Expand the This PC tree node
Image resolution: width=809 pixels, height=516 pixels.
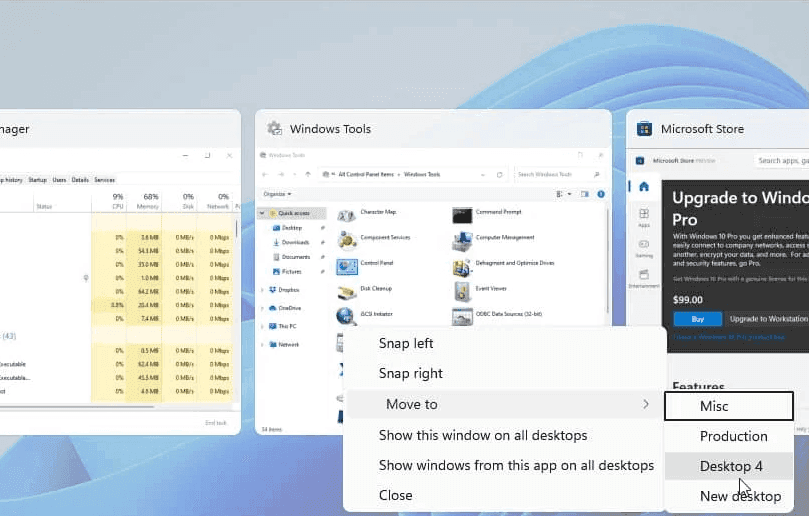[x=263, y=326]
